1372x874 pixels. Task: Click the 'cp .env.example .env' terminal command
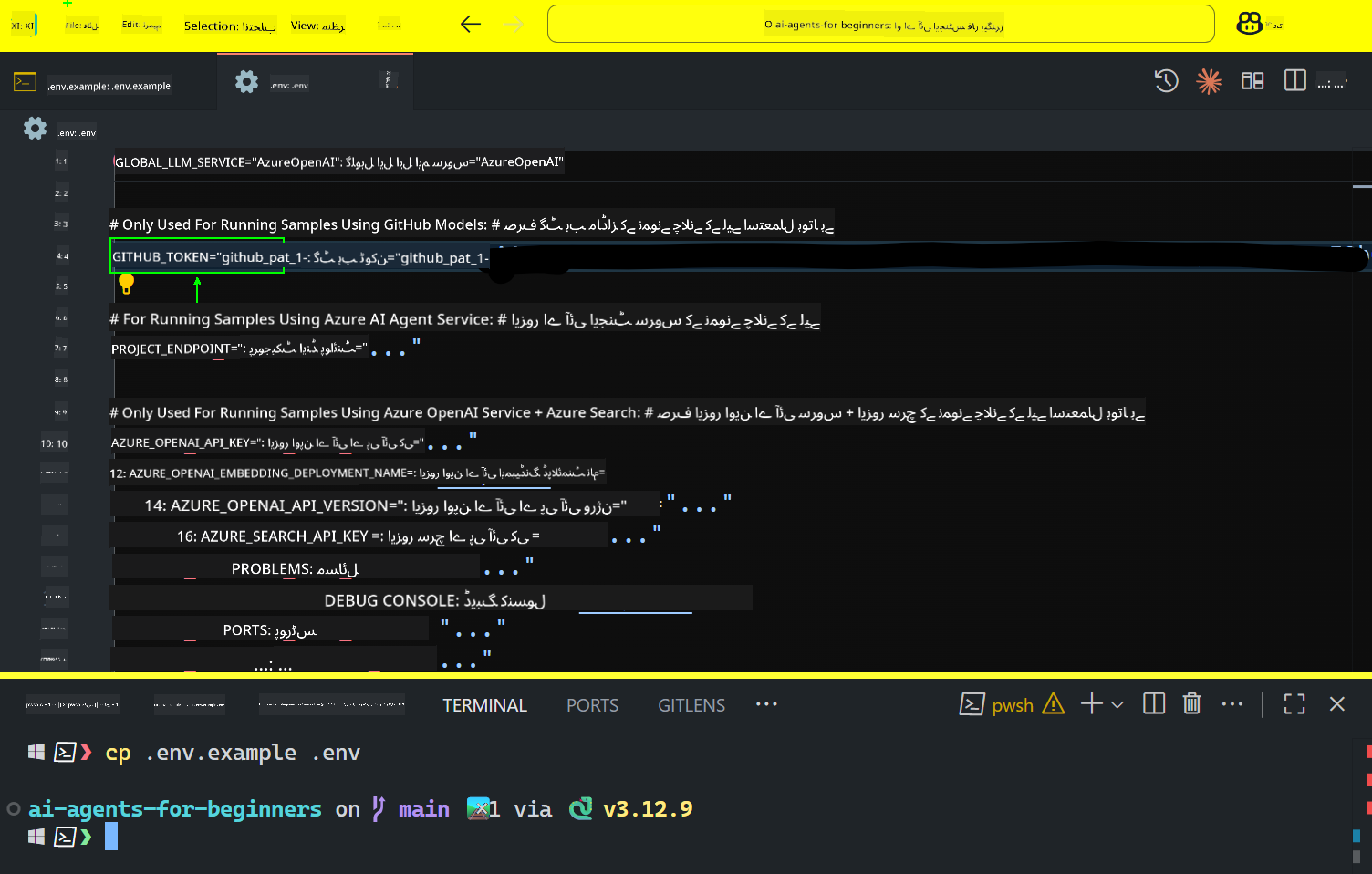click(x=233, y=753)
